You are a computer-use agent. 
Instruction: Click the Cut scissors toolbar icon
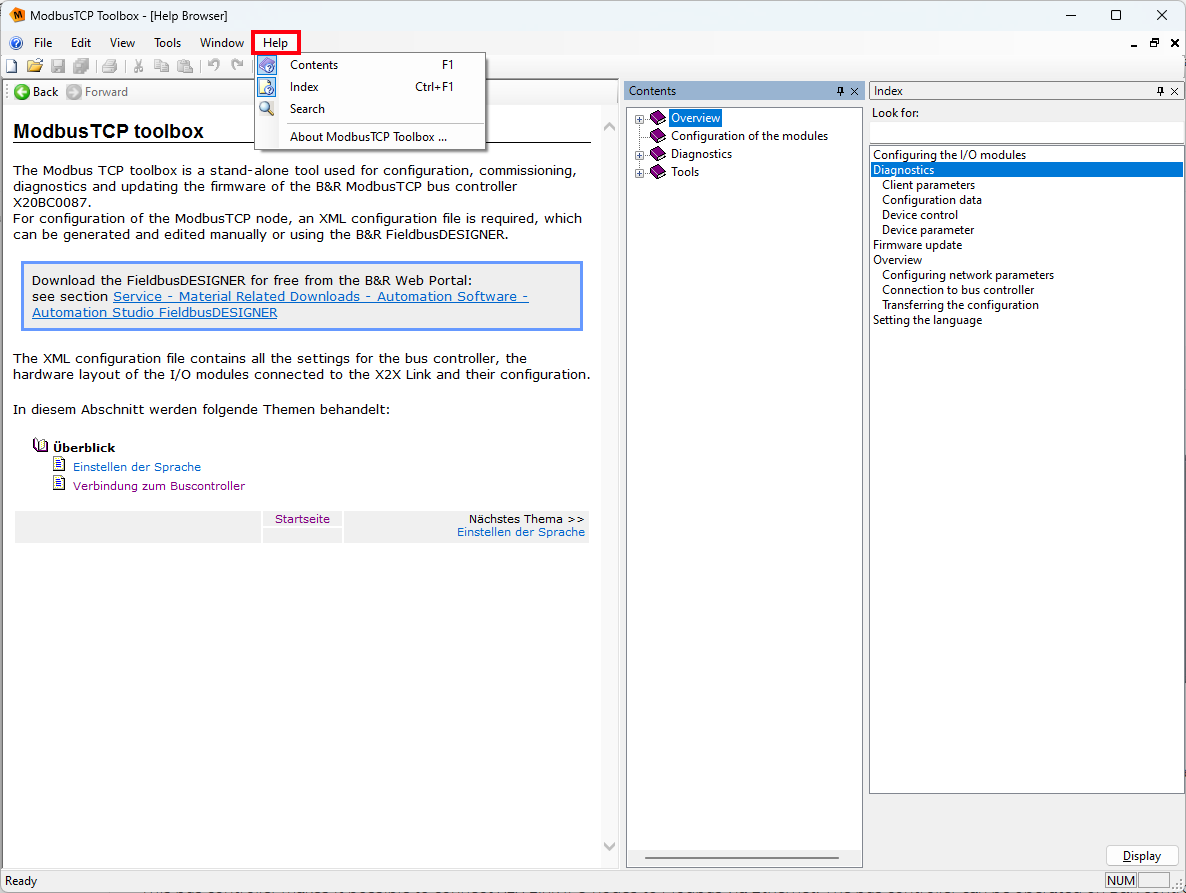pos(138,67)
